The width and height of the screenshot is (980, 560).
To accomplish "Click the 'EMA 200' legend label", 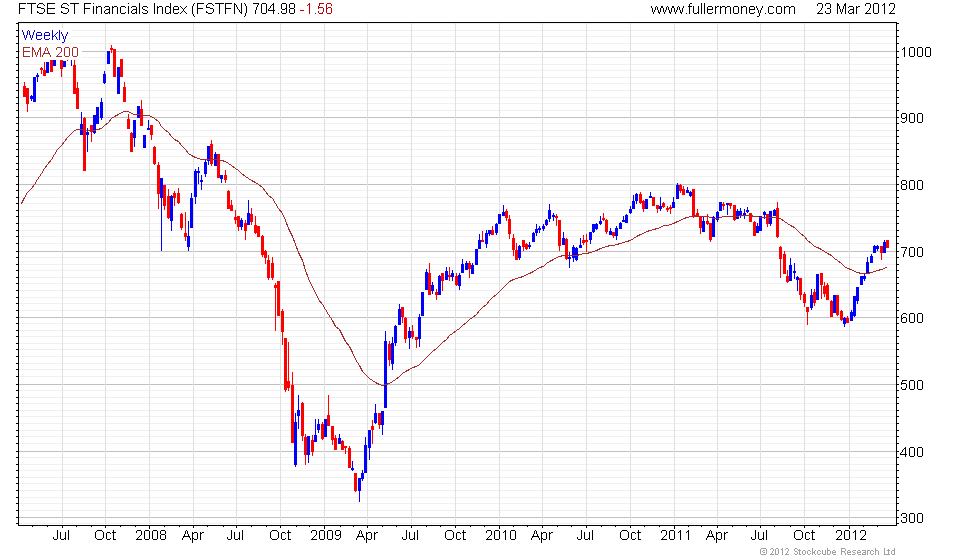I will [x=50, y=52].
